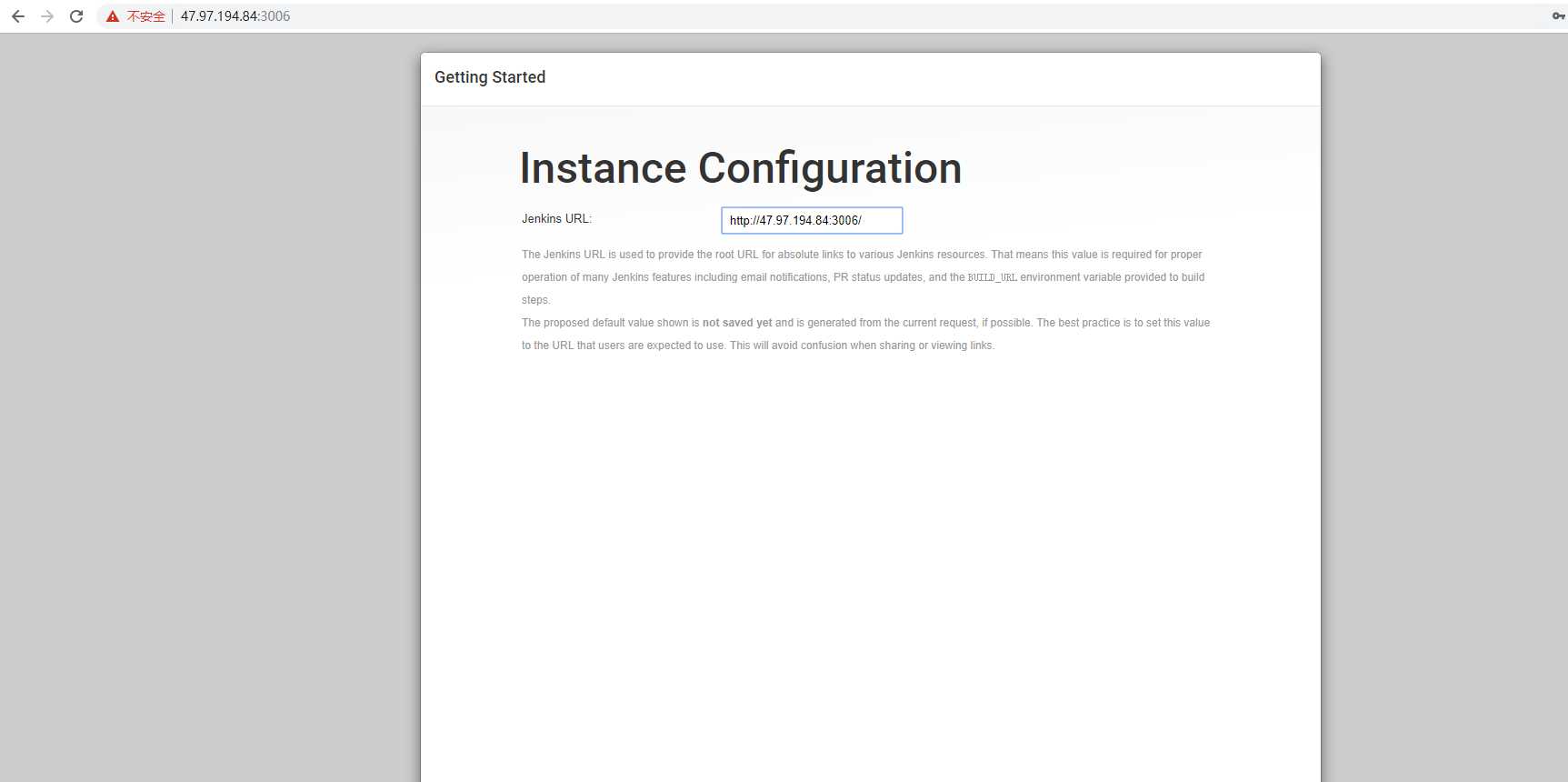This screenshot has height=782, width=1568.
Task: Focus the Jenkins URL input field
Action: click(812, 220)
